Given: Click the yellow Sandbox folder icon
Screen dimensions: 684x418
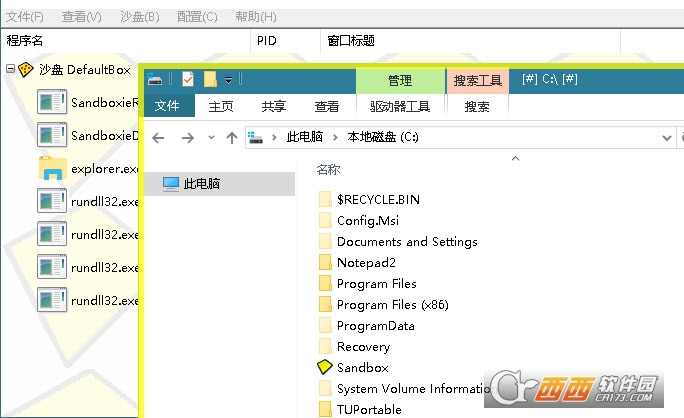Looking at the screenshot, I should pos(324,368).
